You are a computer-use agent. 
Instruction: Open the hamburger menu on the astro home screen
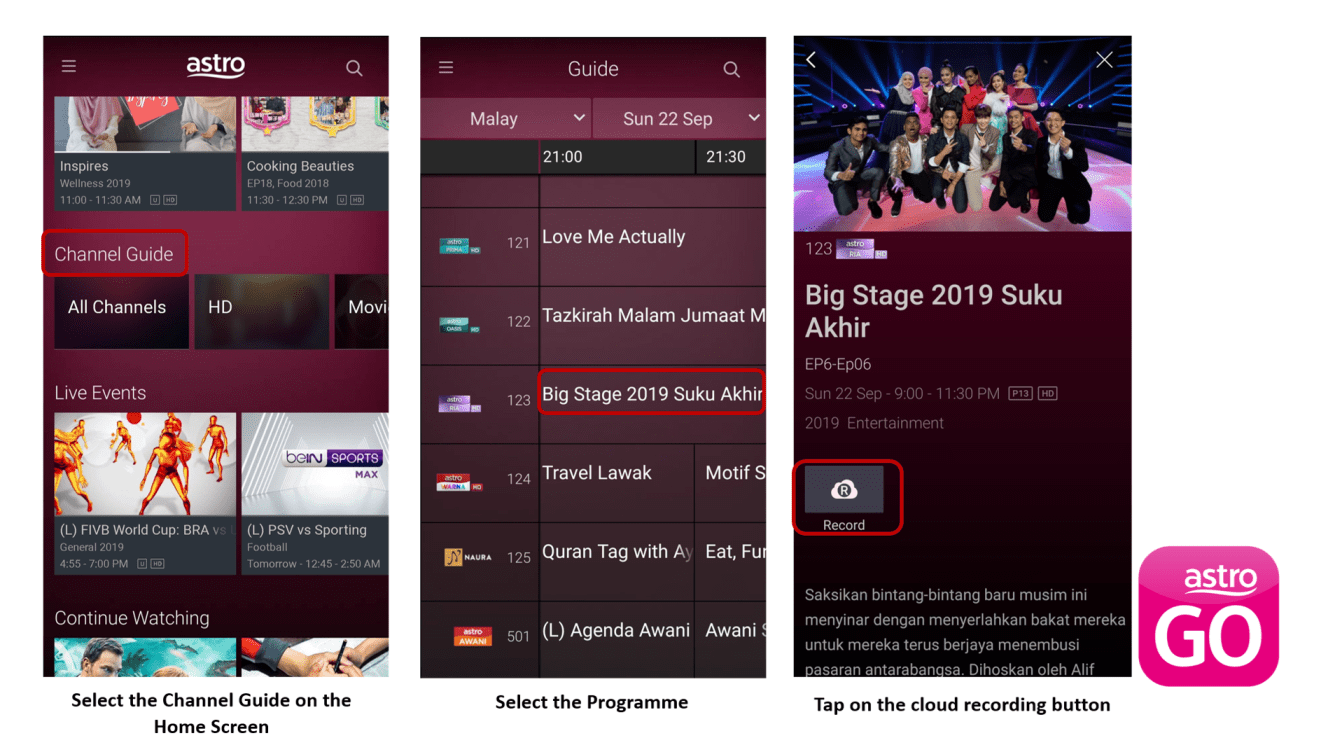tap(69, 66)
